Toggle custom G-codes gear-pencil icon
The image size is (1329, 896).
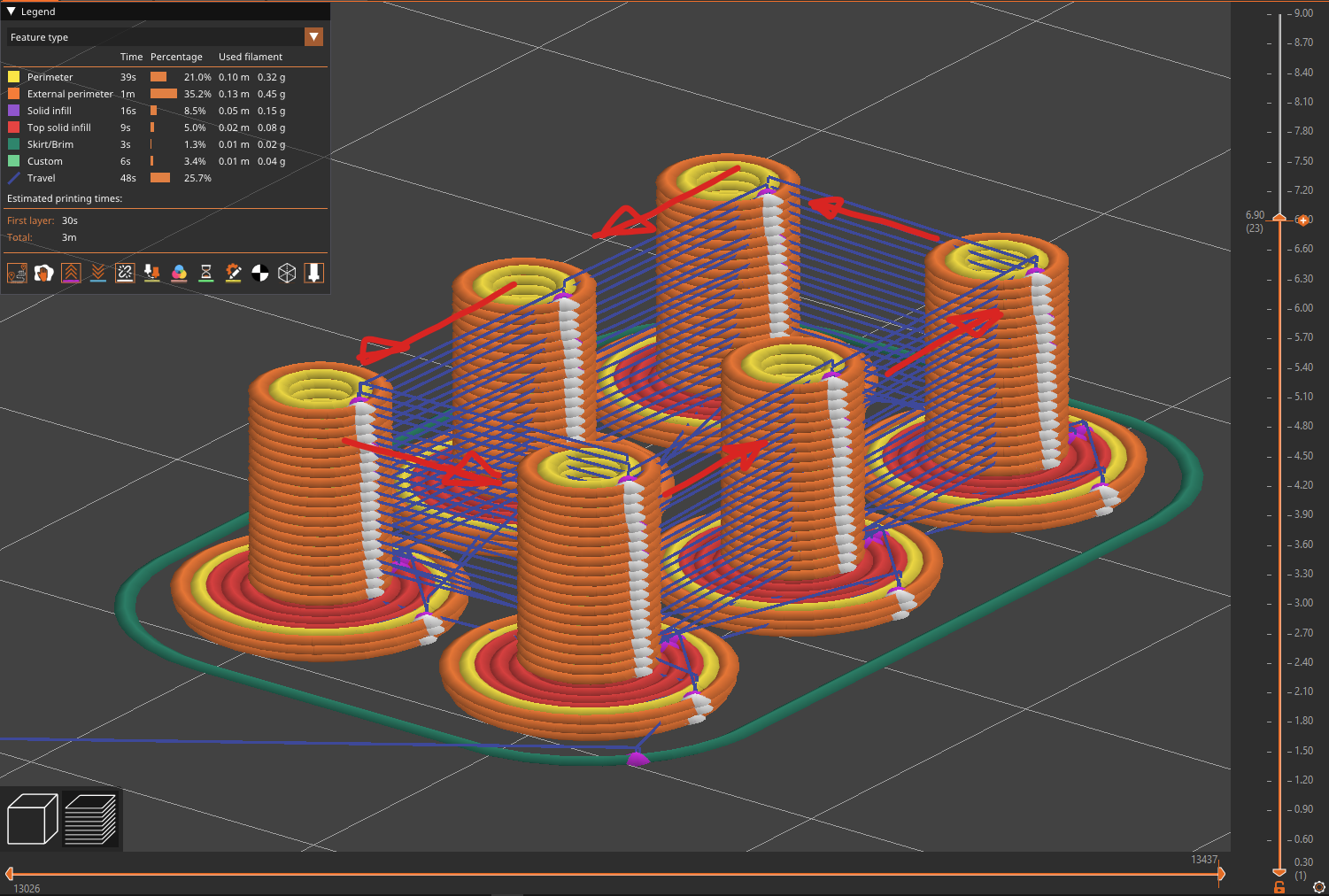[233, 273]
